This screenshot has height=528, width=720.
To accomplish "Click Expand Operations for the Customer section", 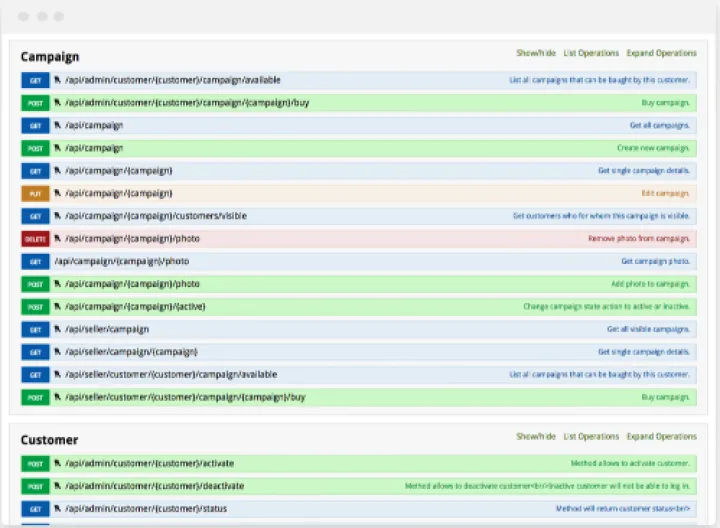I will [x=662, y=436].
